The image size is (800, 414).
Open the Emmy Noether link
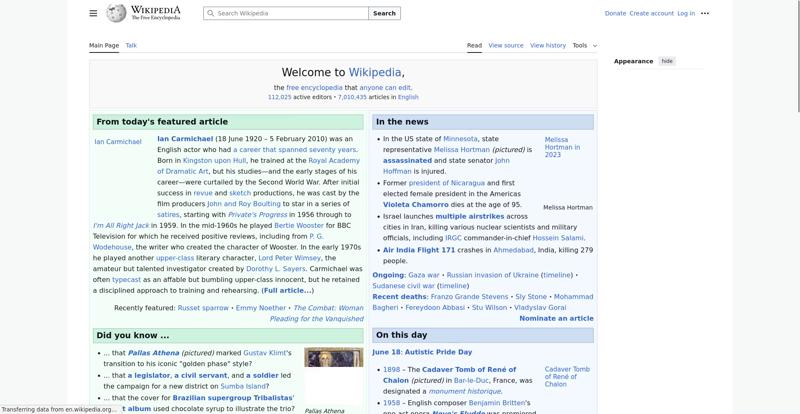pos(261,308)
